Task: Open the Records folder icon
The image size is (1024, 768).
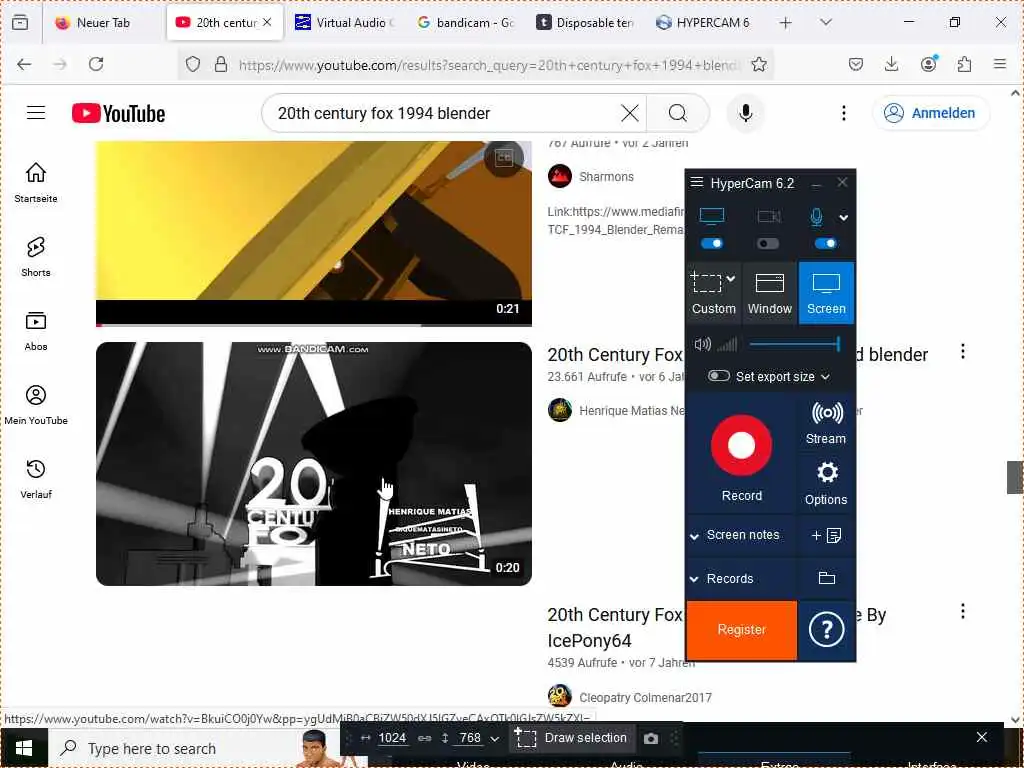Action: [827, 578]
